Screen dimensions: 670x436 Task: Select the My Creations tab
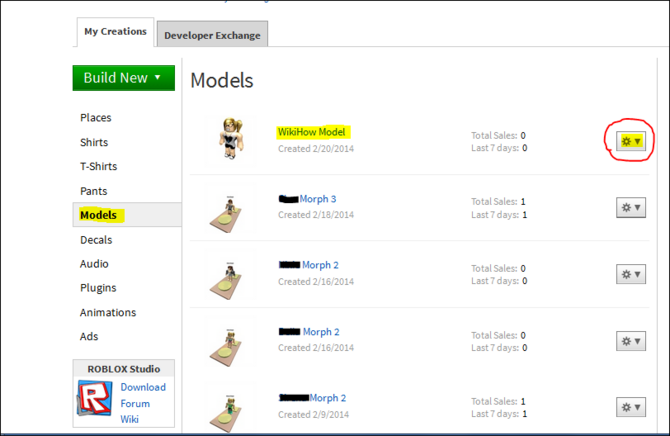coord(115,32)
